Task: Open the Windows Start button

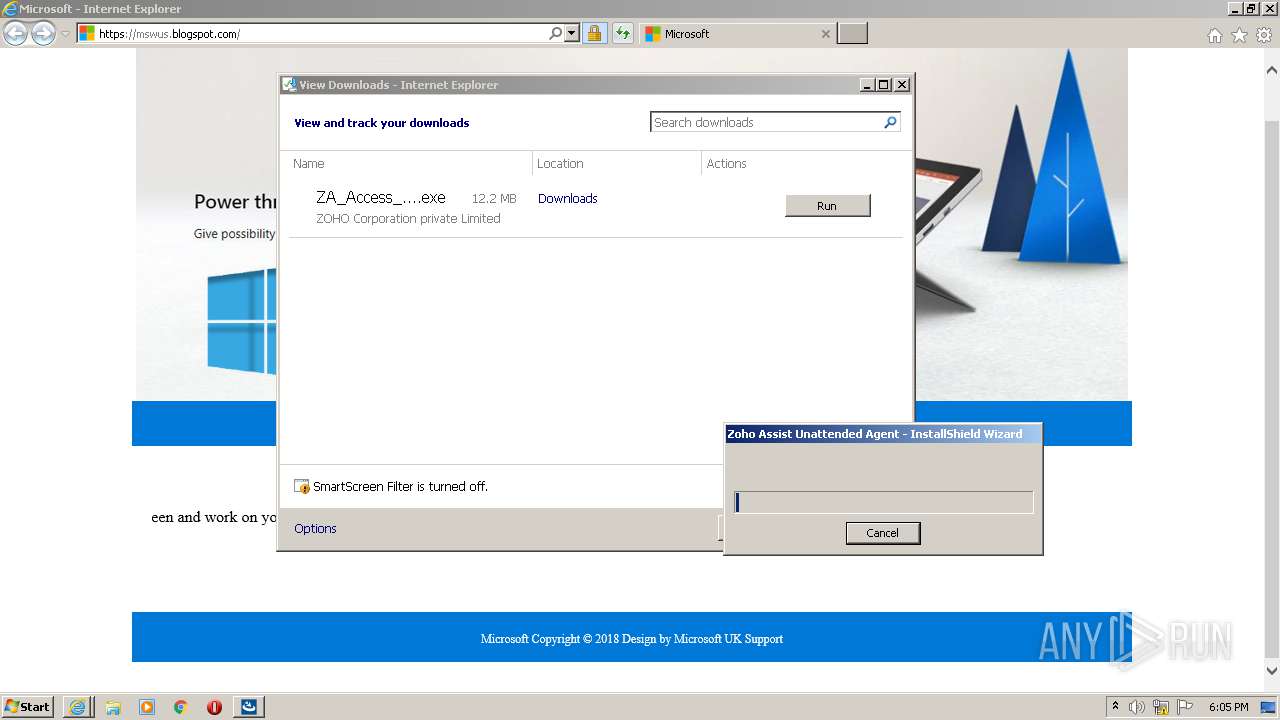Action: (x=28, y=707)
